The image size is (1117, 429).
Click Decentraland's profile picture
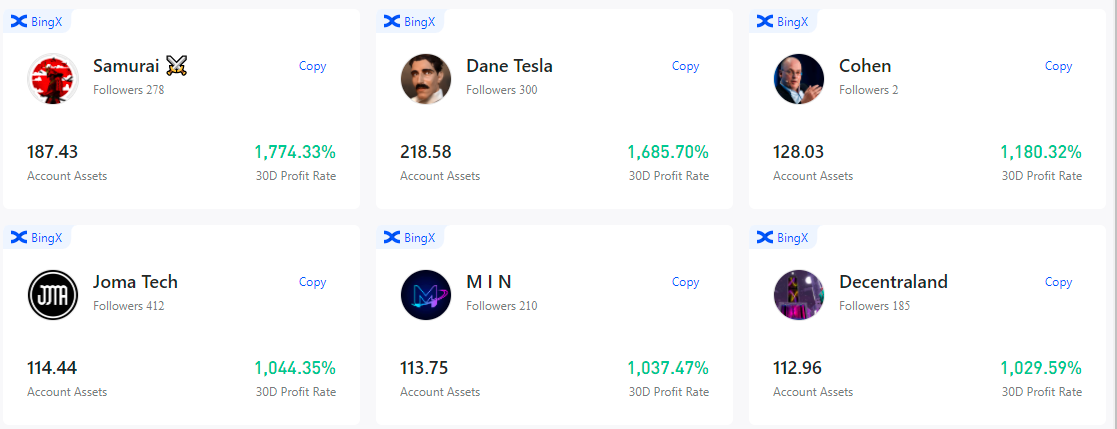(799, 295)
